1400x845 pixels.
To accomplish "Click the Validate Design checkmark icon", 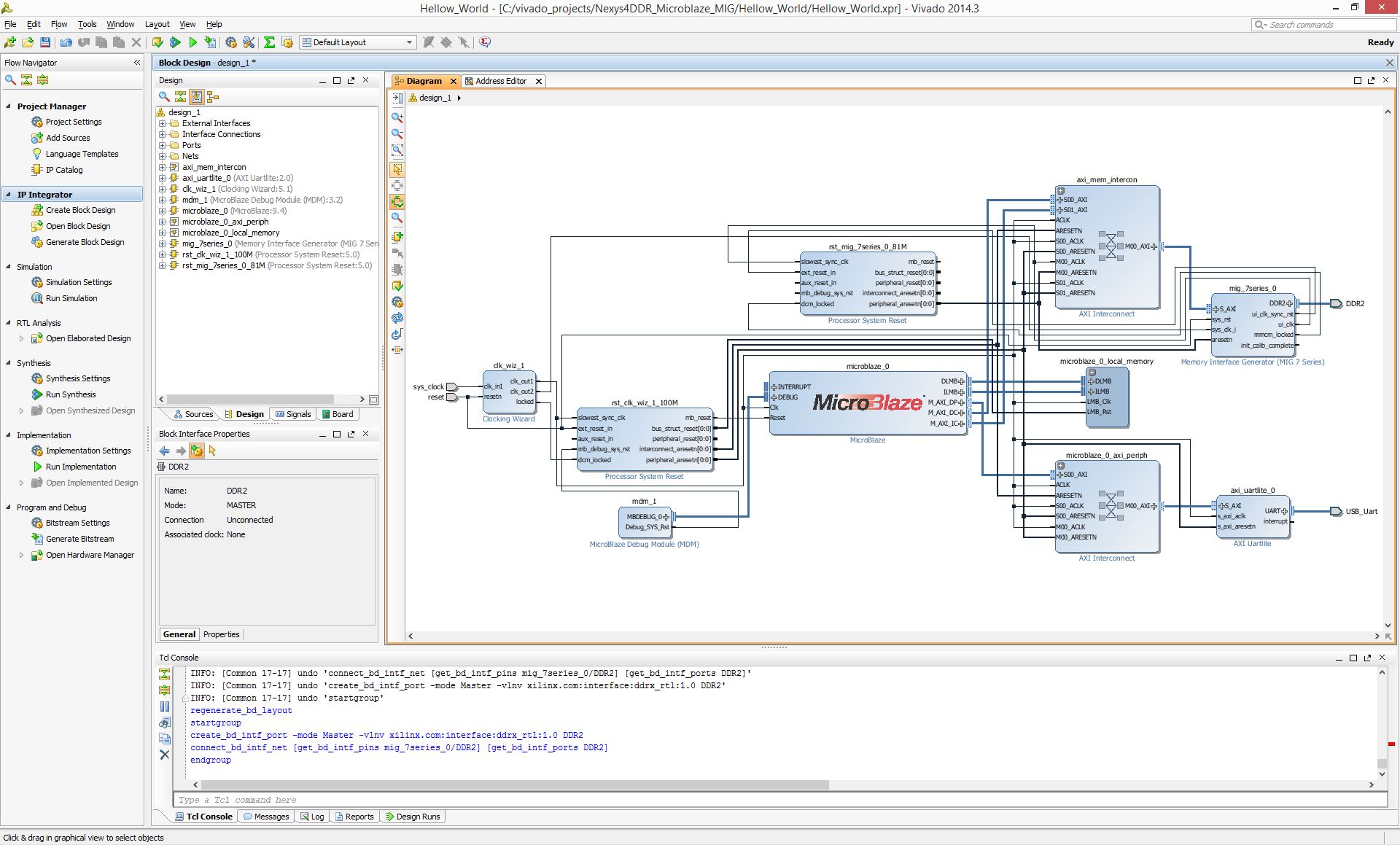I will click(x=397, y=286).
